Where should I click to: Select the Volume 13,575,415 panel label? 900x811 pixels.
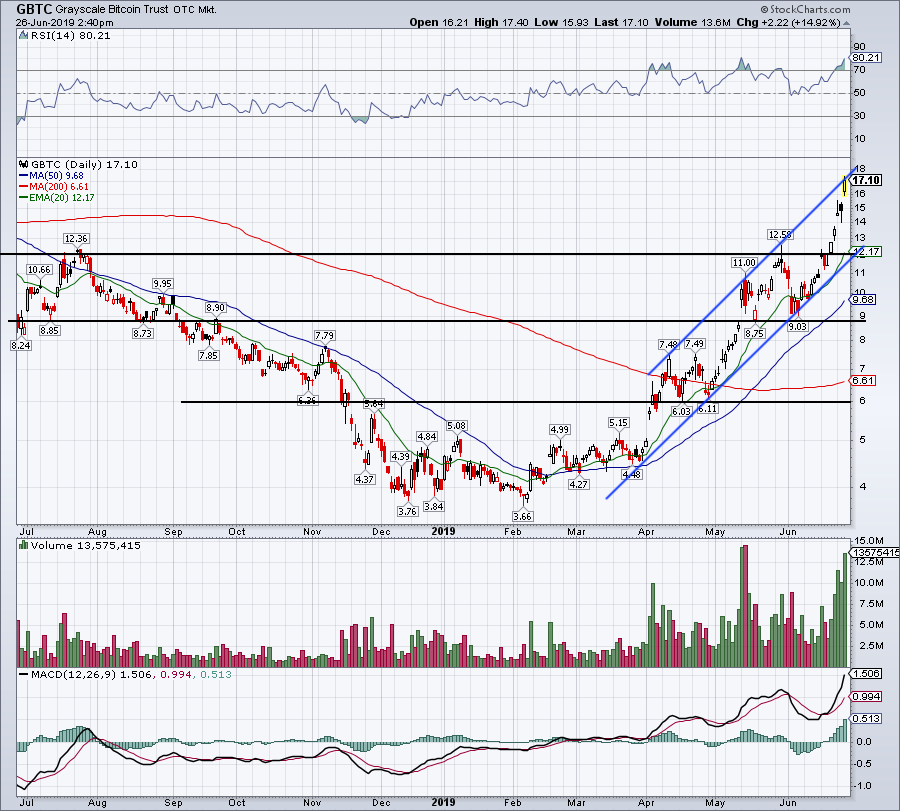point(86,545)
